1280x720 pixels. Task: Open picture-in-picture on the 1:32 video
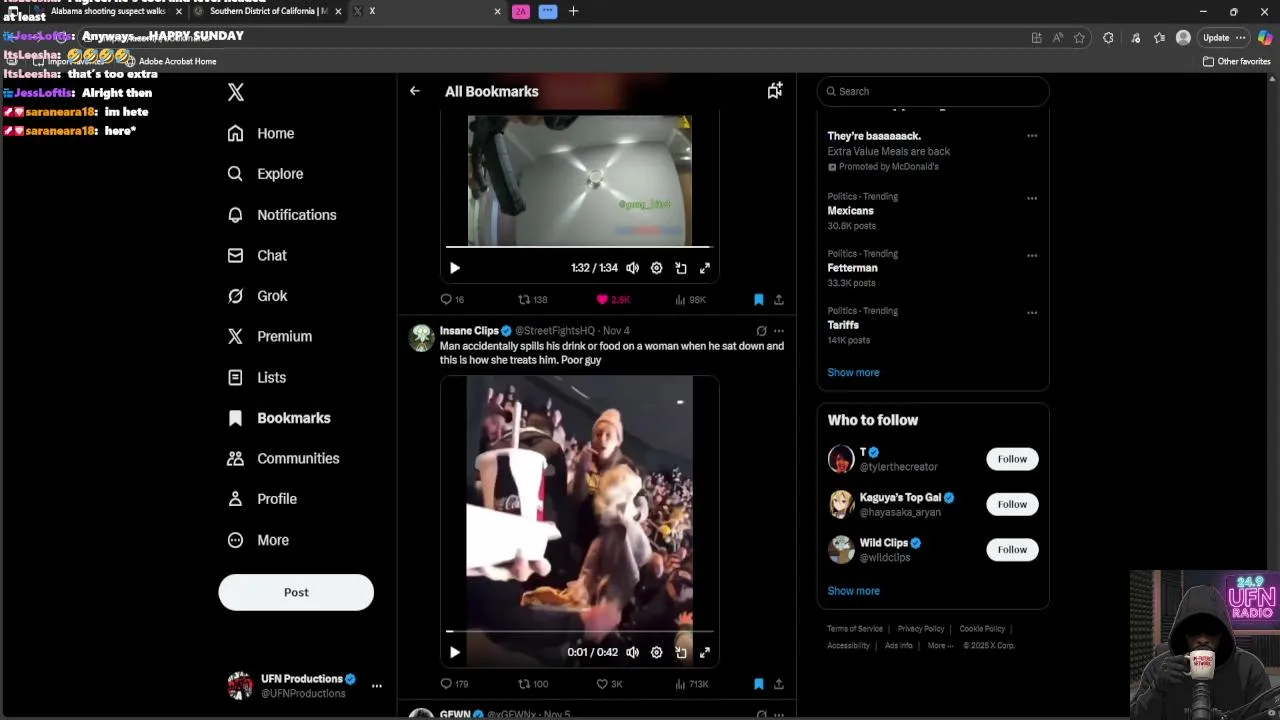point(681,268)
